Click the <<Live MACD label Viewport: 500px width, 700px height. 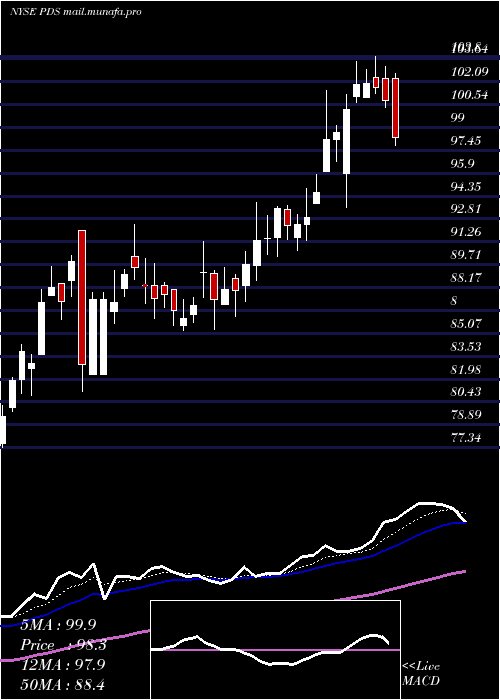click(421, 674)
